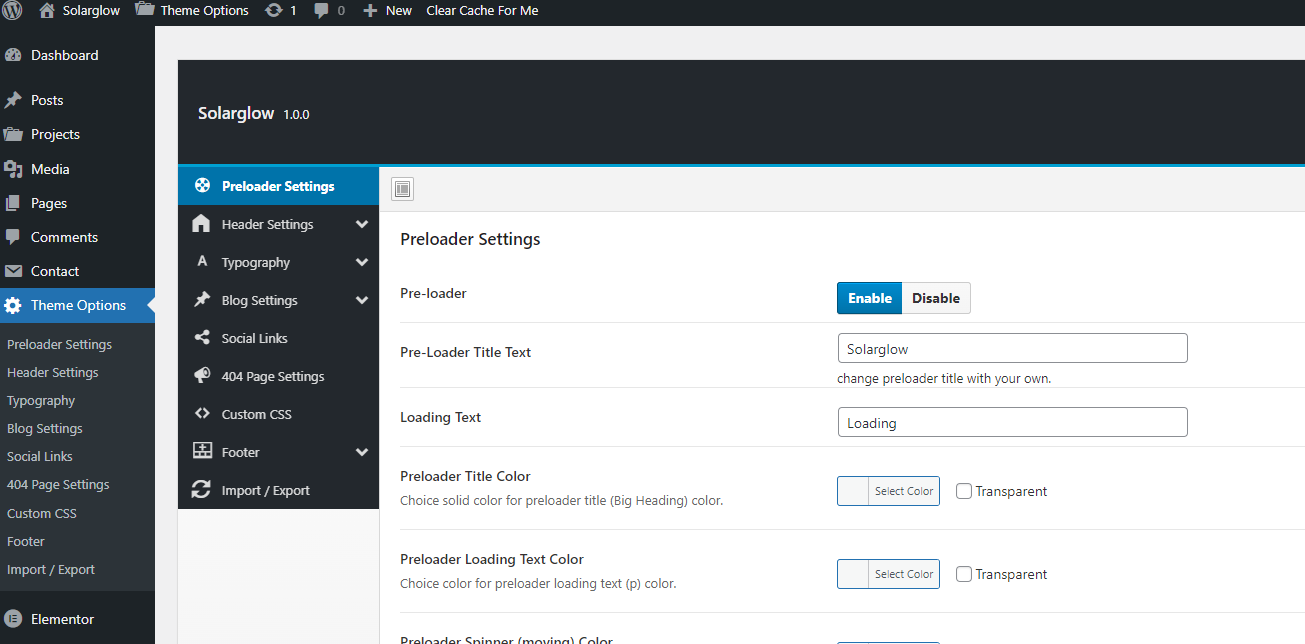This screenshot has width=1305, height=644.
Task: Click the Header Settings house icon
Action: click(x=202, y=223)
